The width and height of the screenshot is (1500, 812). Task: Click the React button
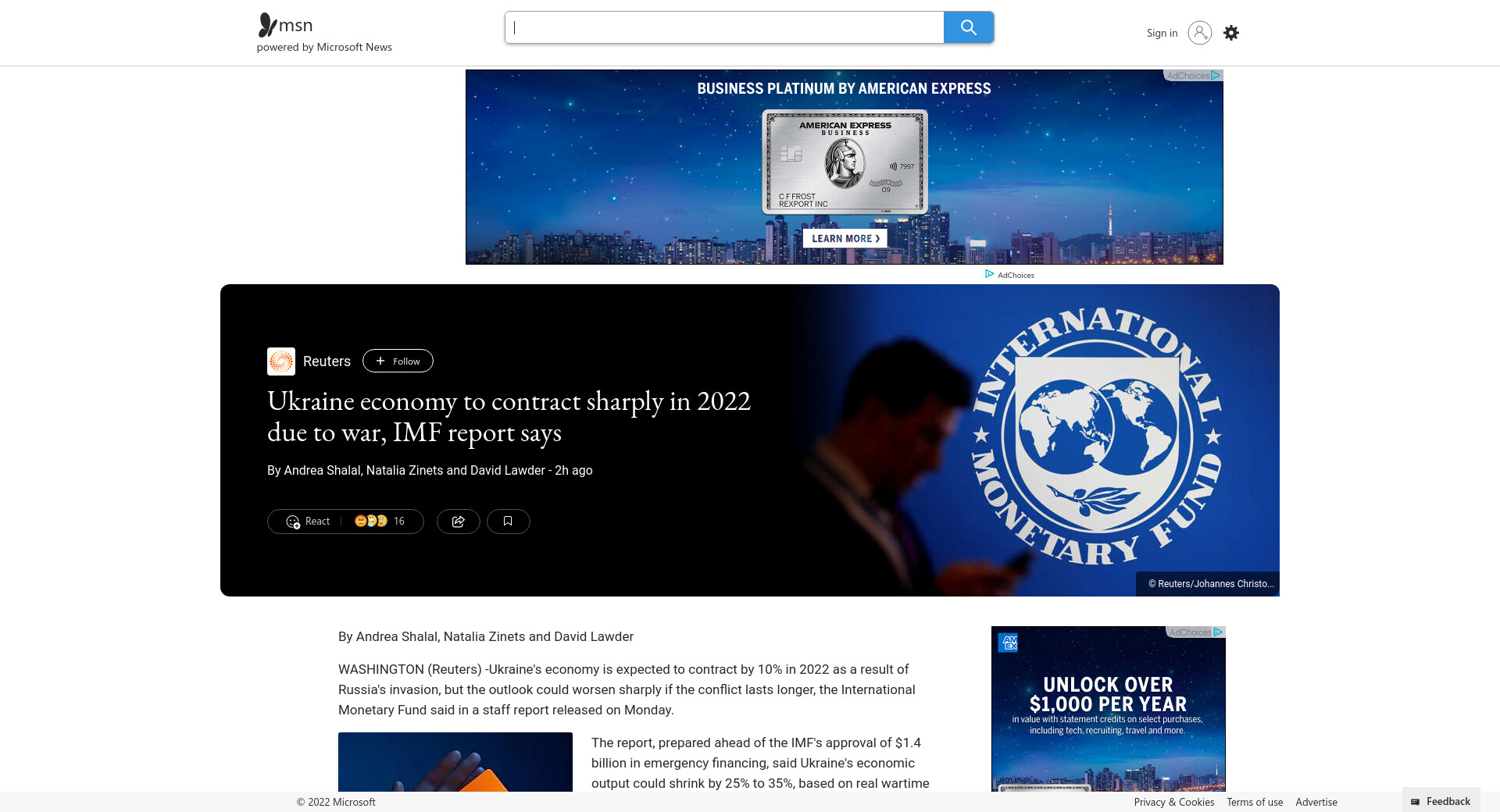(x=309, y=522)
